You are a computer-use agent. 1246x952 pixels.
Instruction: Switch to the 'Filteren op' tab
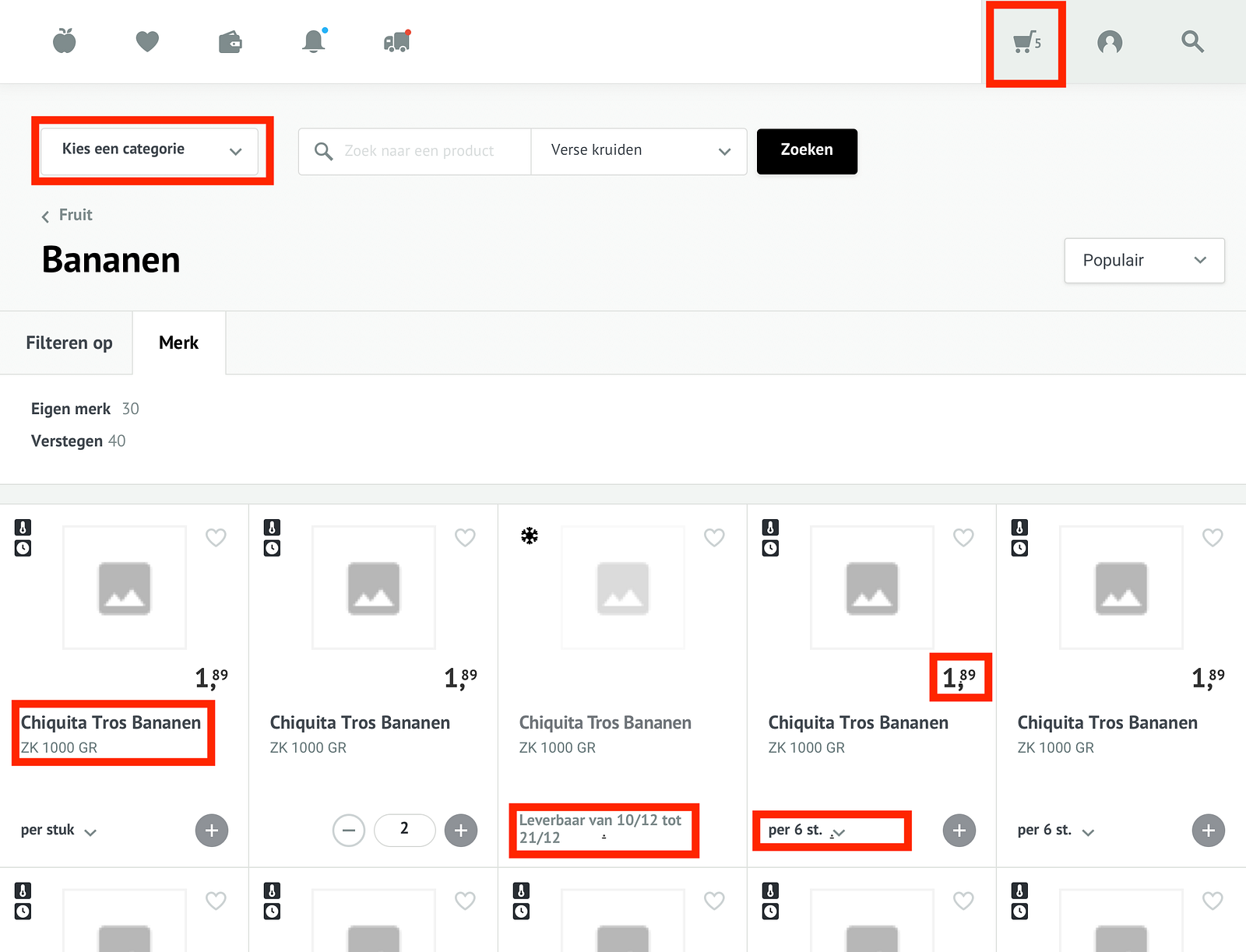tap(69, 343)
